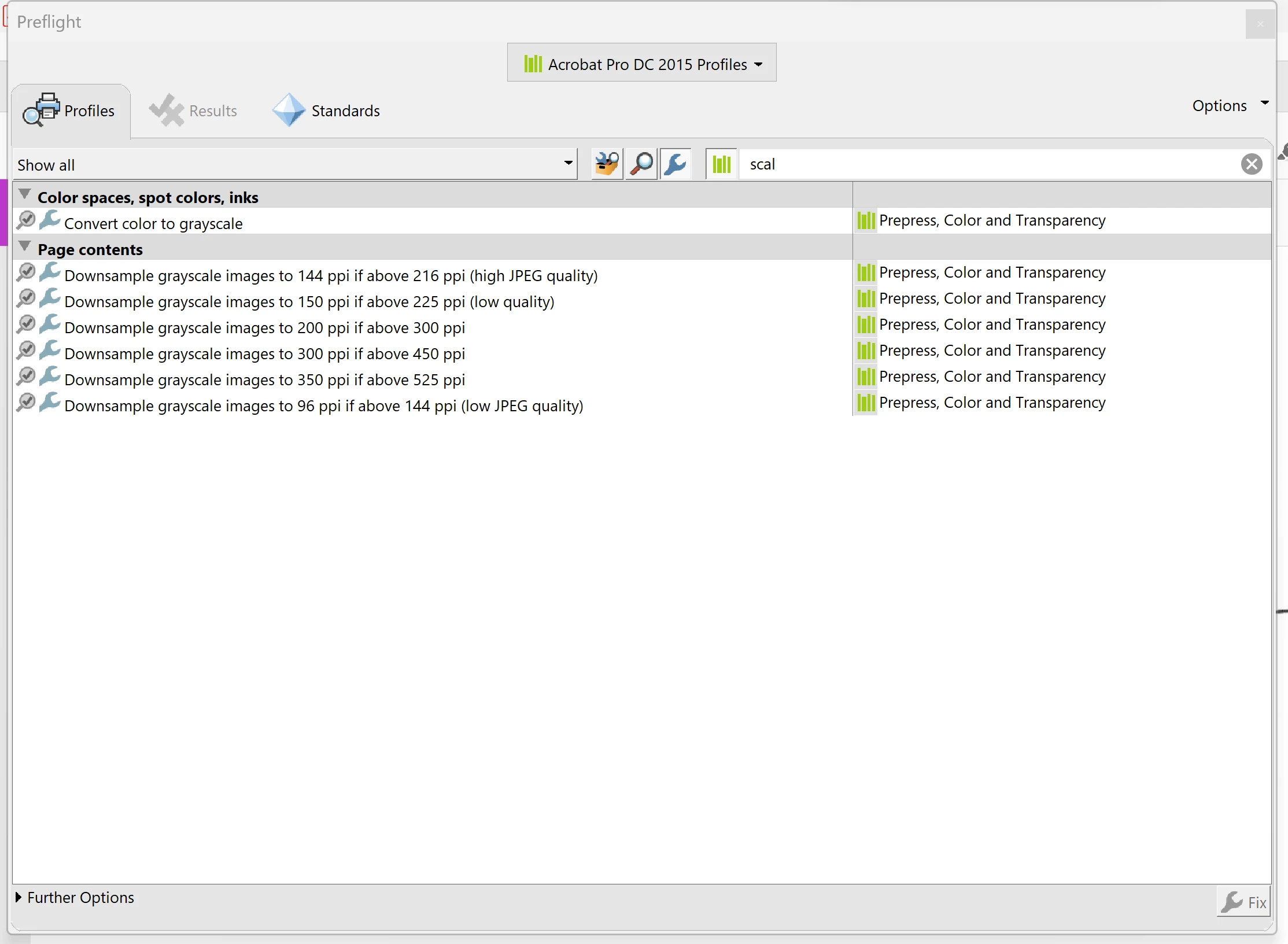The image size is (1288, 944).
Task: Click in the search field containing scal
Action: [983, 164]
